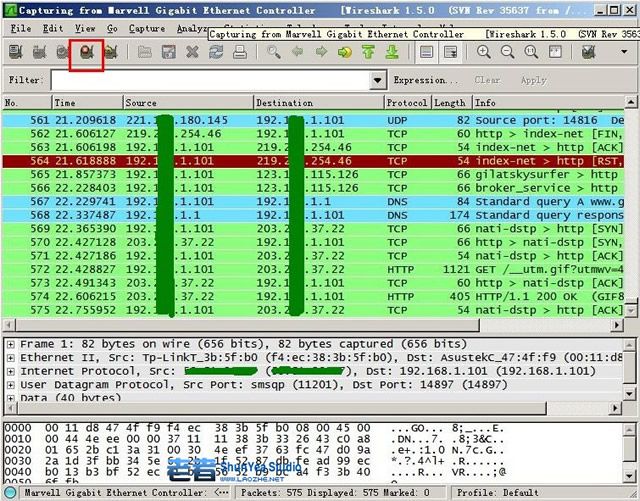The height and width of the screenshot is (501, 640).
Task: Click the Resize all columns icon
Action: pos(555,52)
